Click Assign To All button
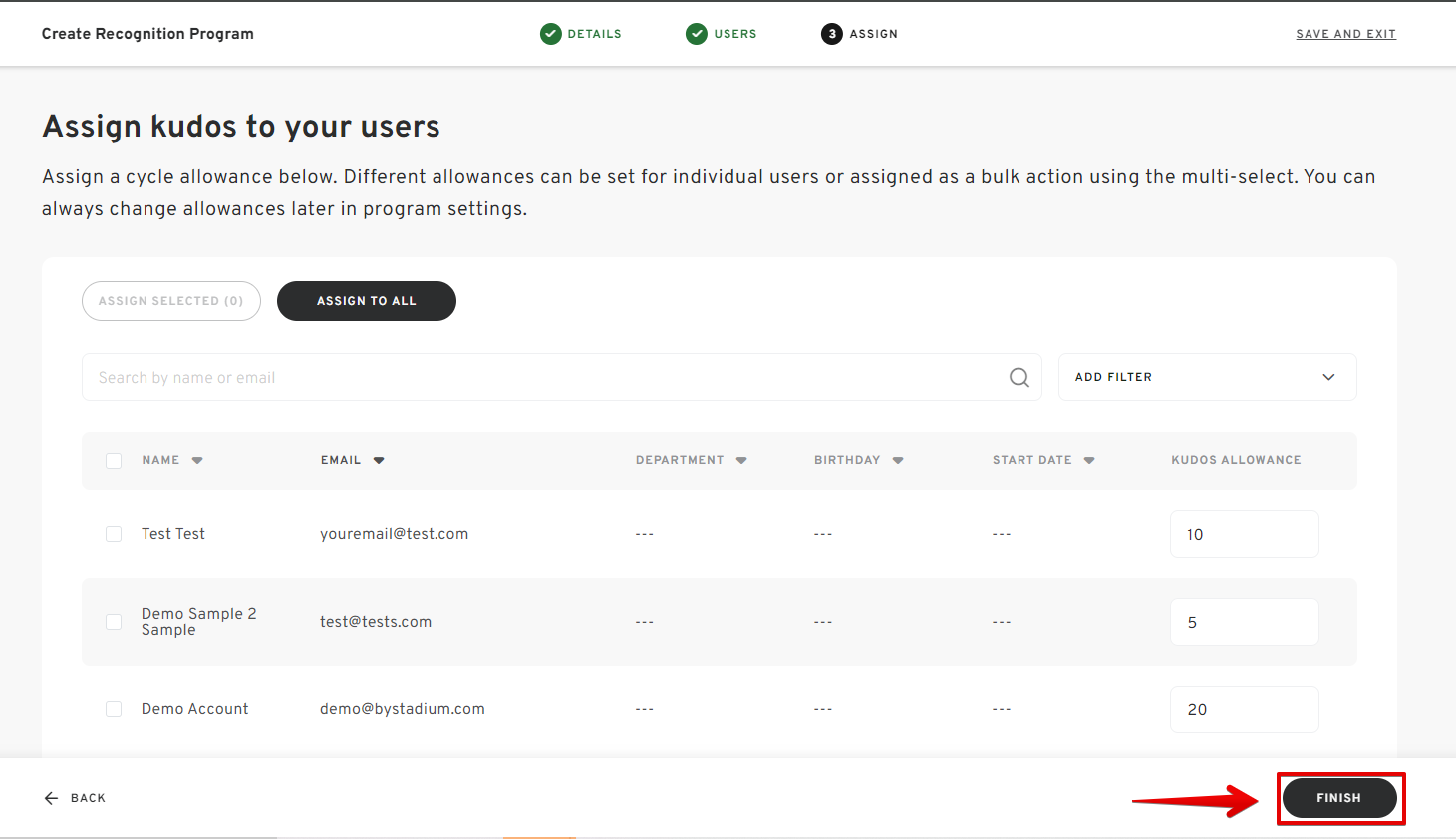This screenshot has height=839, width=1456. click(367, 301)
